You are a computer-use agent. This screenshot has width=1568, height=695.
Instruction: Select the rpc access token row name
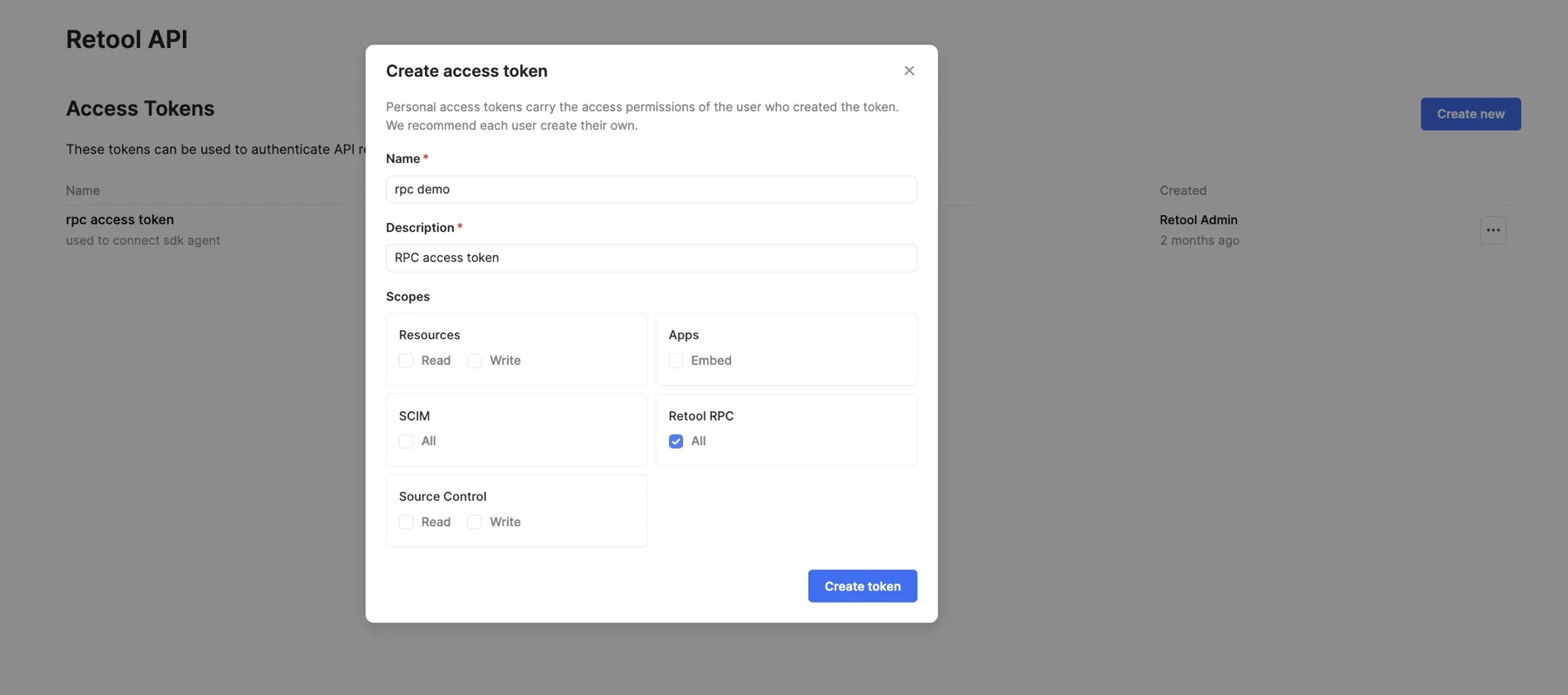120,219
